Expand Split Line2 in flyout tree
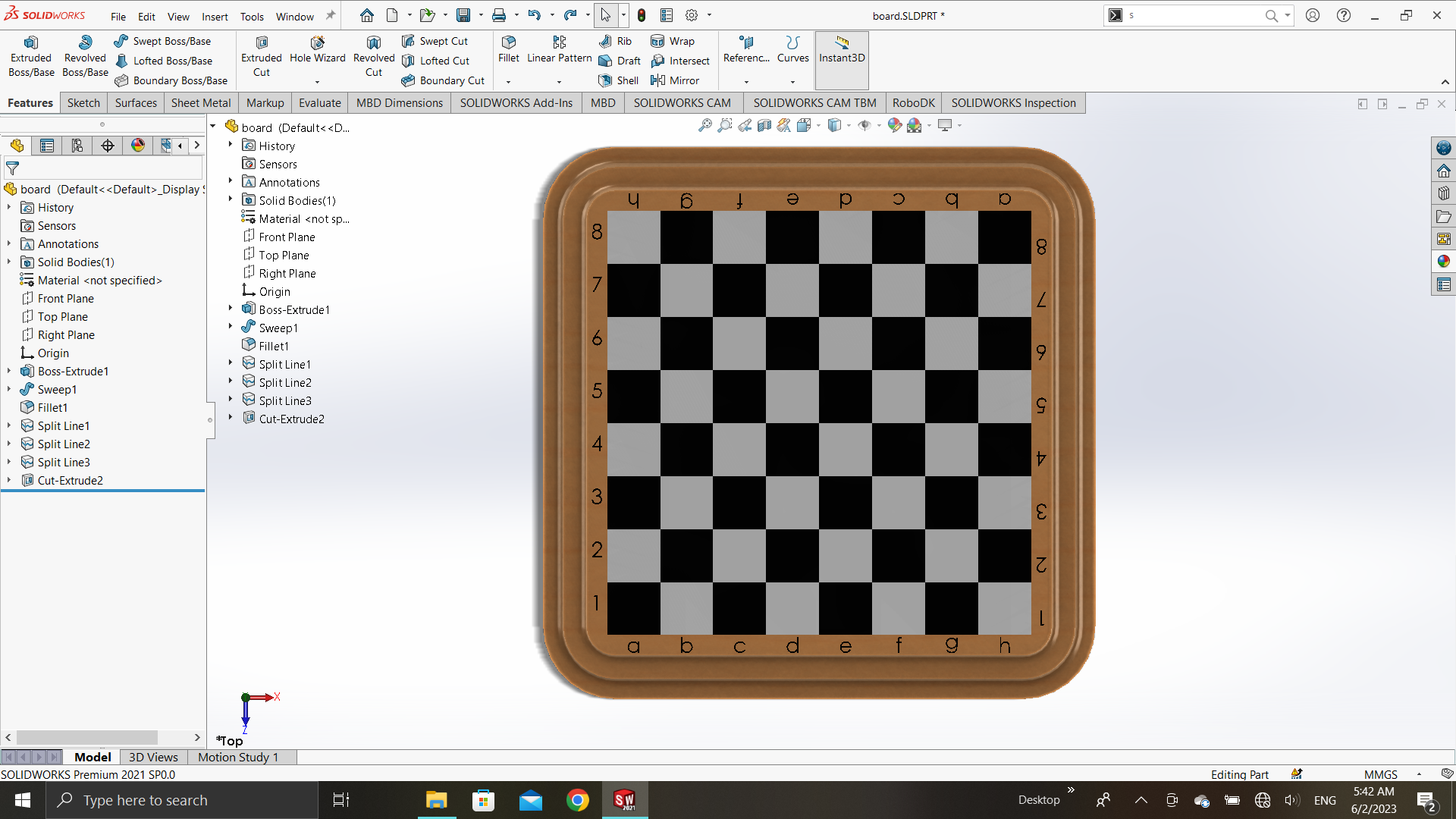 [231, 382]
